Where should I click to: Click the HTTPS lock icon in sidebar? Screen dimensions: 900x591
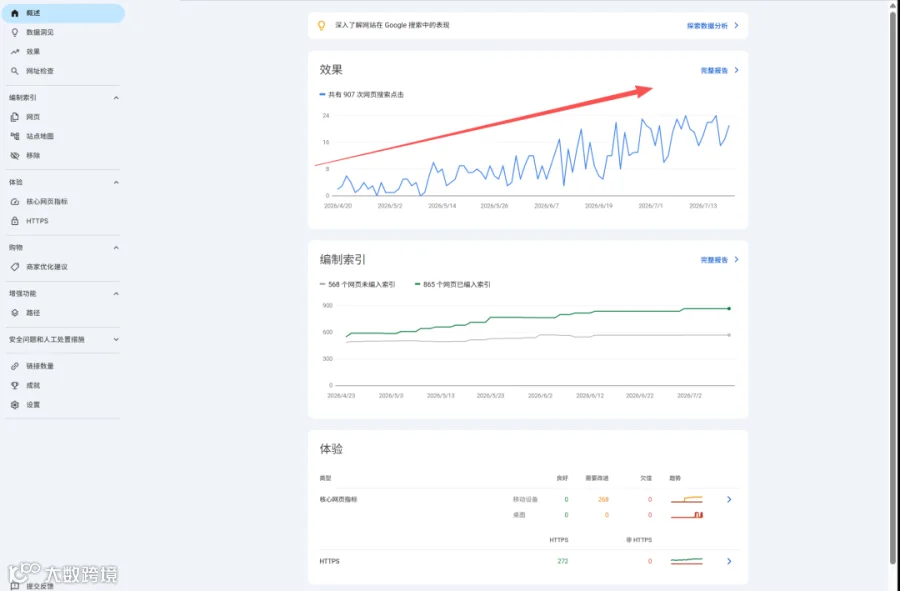(x=15, y=221)
